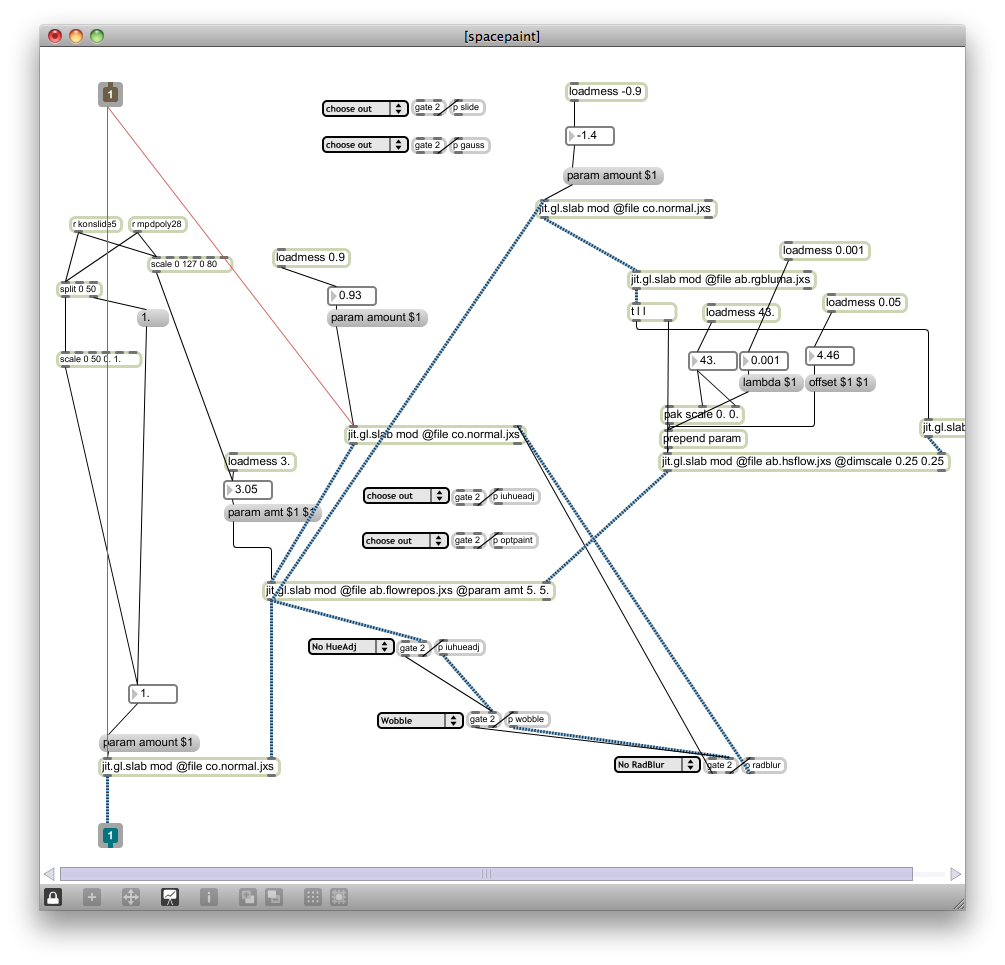Open the No HueAdj dropdown menu
Screen dimensions: 1005x965
351,647
